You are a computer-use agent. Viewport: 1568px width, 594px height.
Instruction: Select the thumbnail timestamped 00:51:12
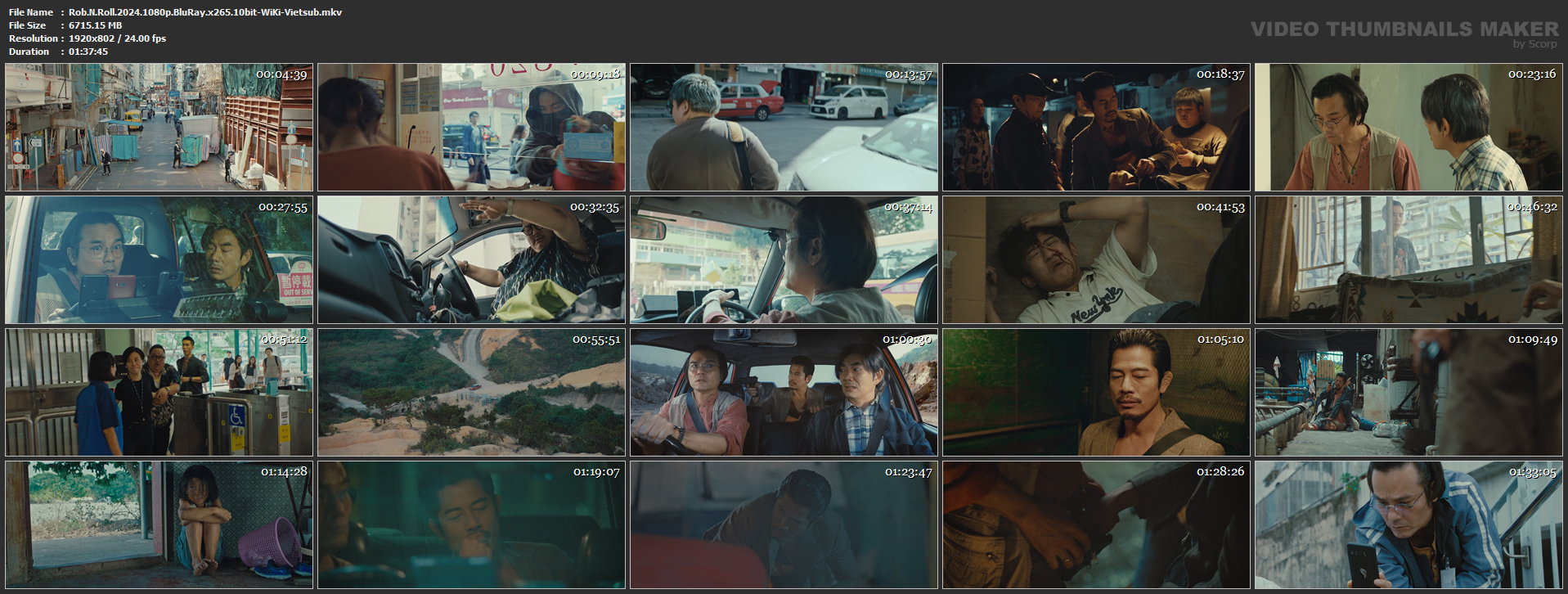click(159, 393)
